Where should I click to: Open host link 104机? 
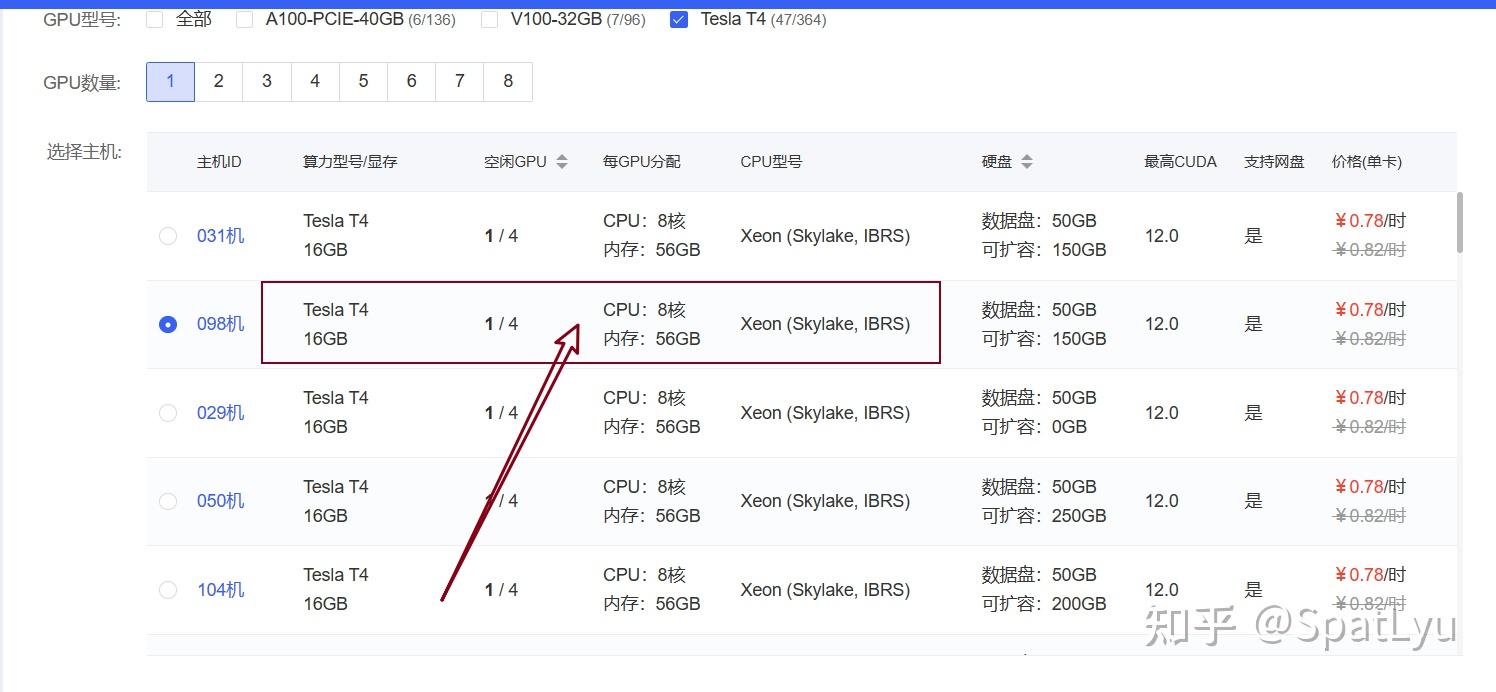point(220,590)
